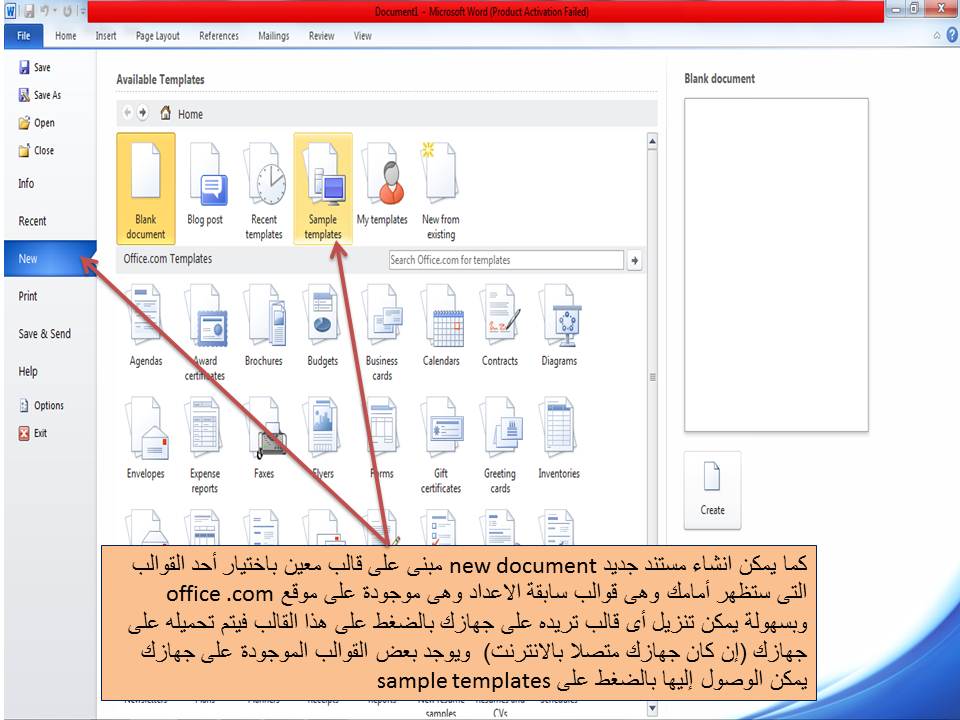
Task: Click the template list scroll up arrow
Action: pos(652,141)
